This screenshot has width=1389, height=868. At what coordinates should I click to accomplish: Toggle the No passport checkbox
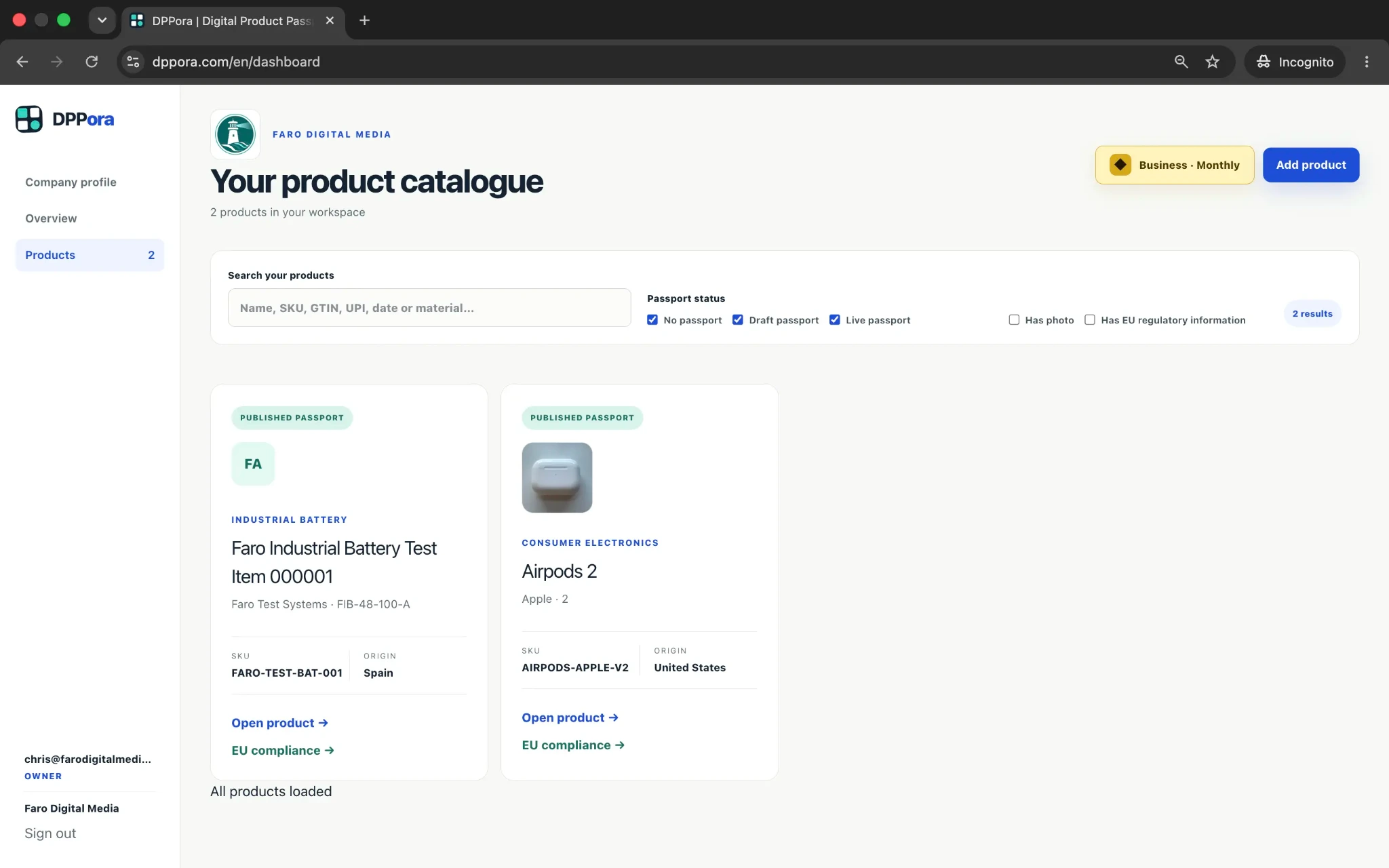coord(652,319)
